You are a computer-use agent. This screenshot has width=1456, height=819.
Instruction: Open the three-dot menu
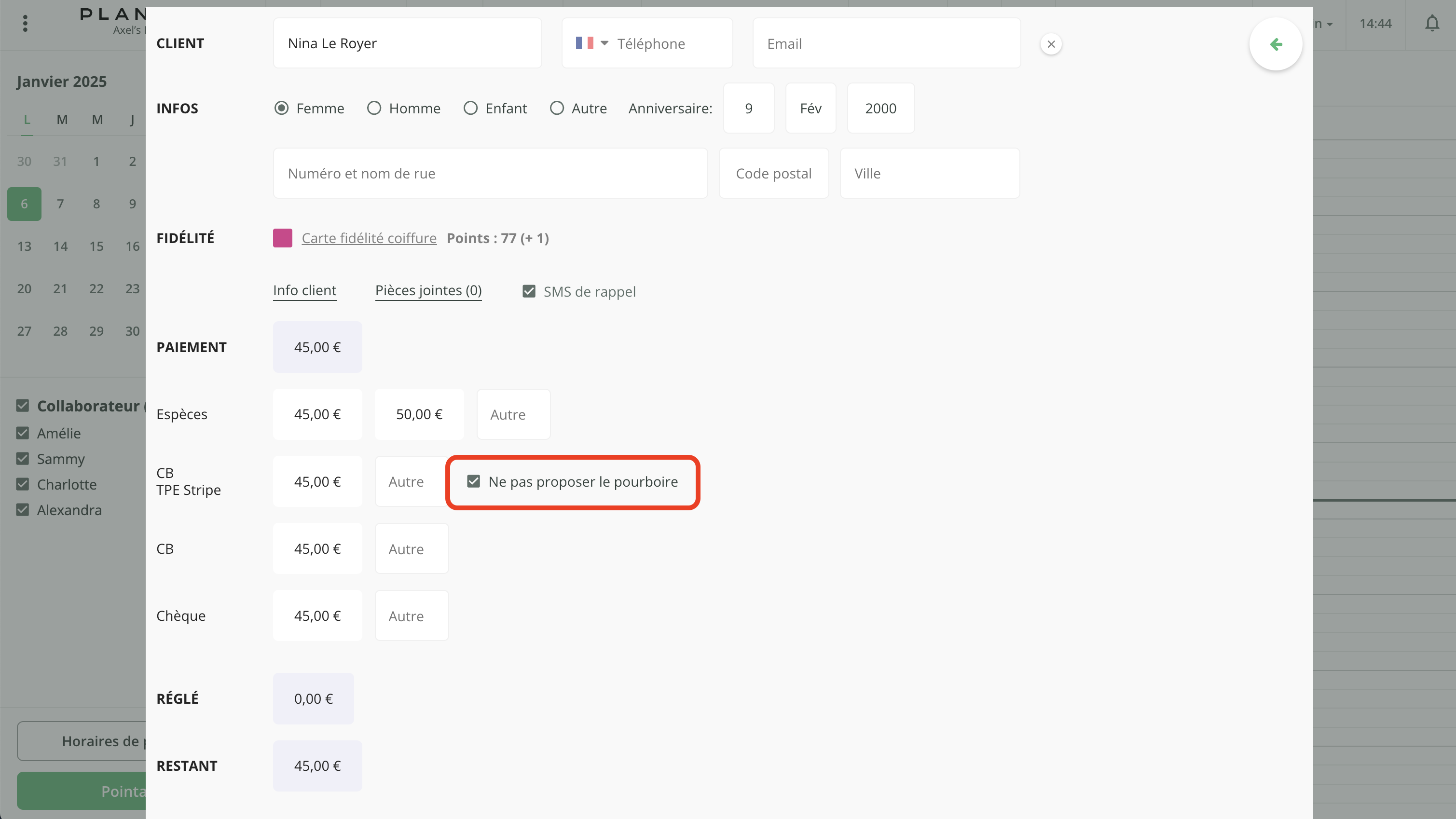click(25, 23)
